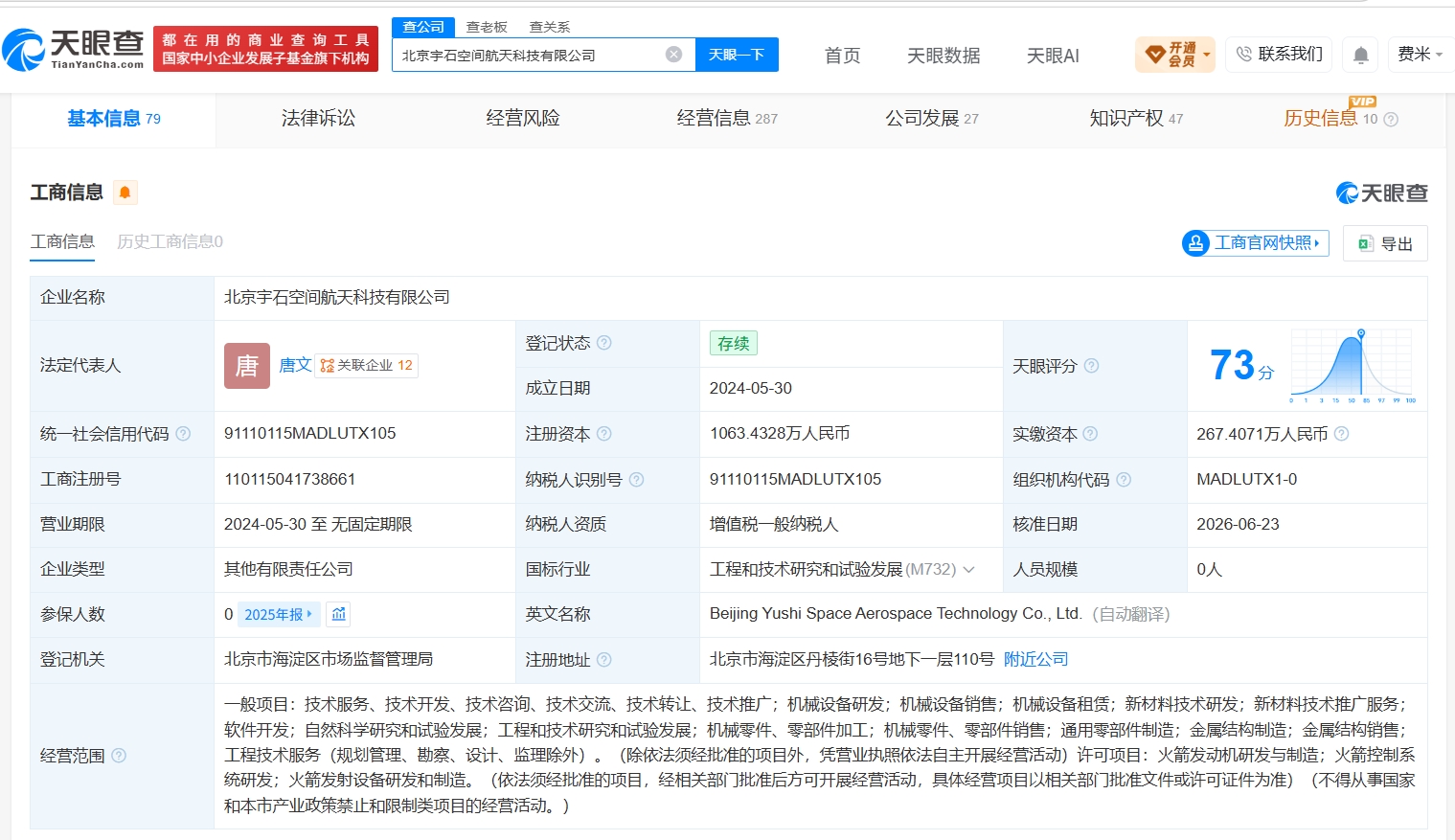Click help icon next to 纳税人识别号
The image size is (1455, 840).
coord(637,480)
